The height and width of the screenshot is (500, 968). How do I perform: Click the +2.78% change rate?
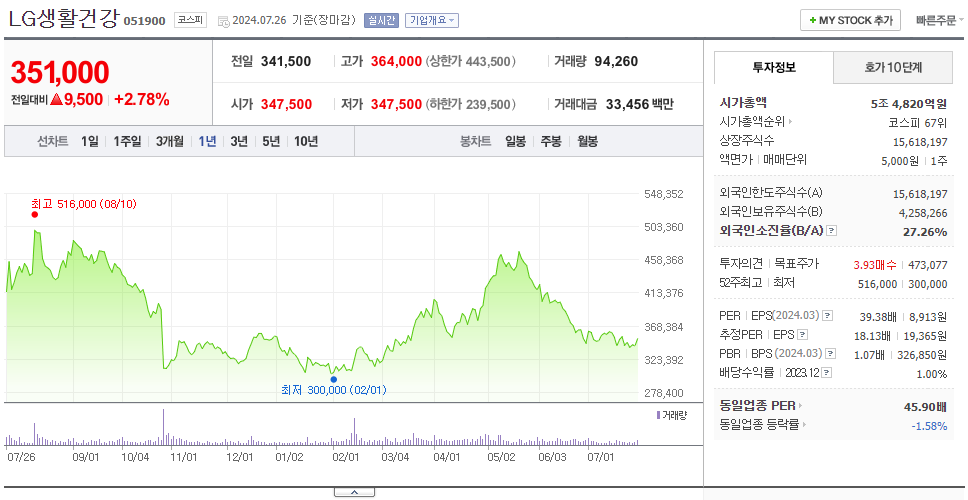(x=142, y=99)
